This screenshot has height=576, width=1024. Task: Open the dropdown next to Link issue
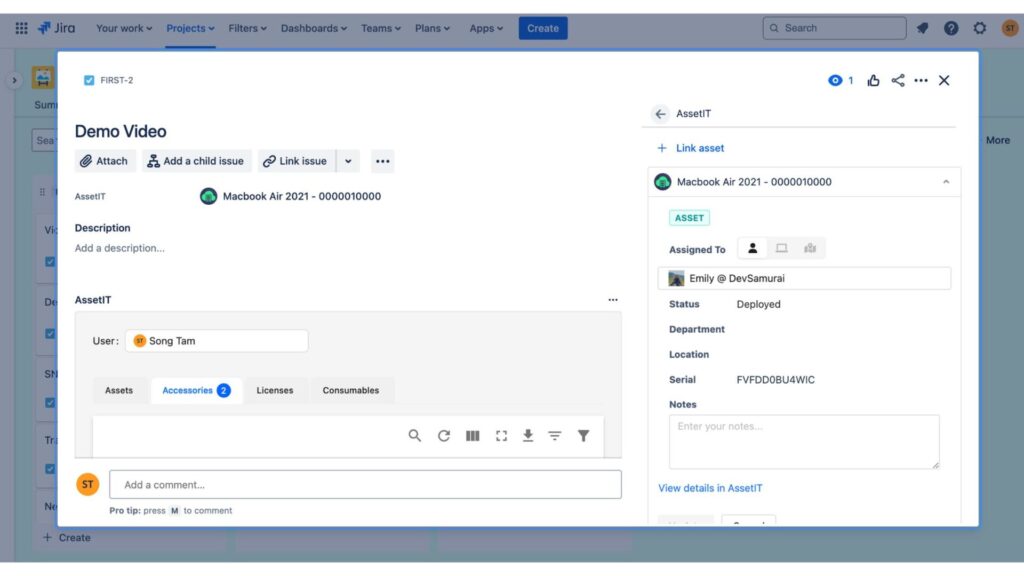click(348, 160)
